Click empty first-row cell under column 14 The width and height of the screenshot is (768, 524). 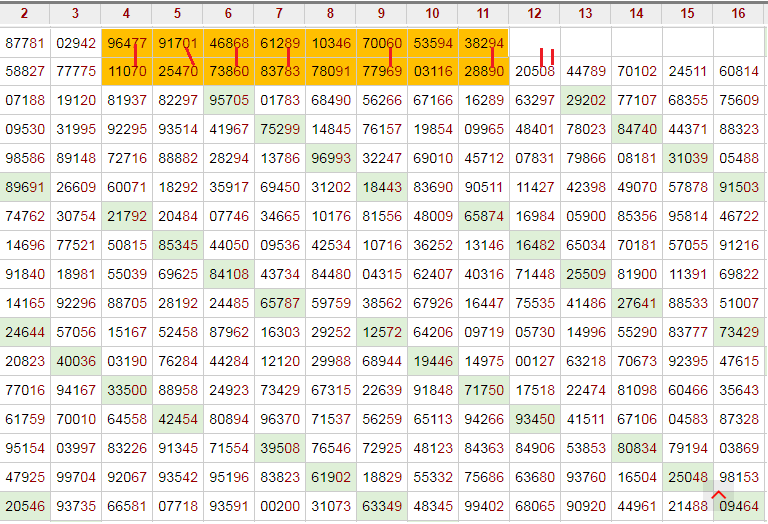pos(636,43)
